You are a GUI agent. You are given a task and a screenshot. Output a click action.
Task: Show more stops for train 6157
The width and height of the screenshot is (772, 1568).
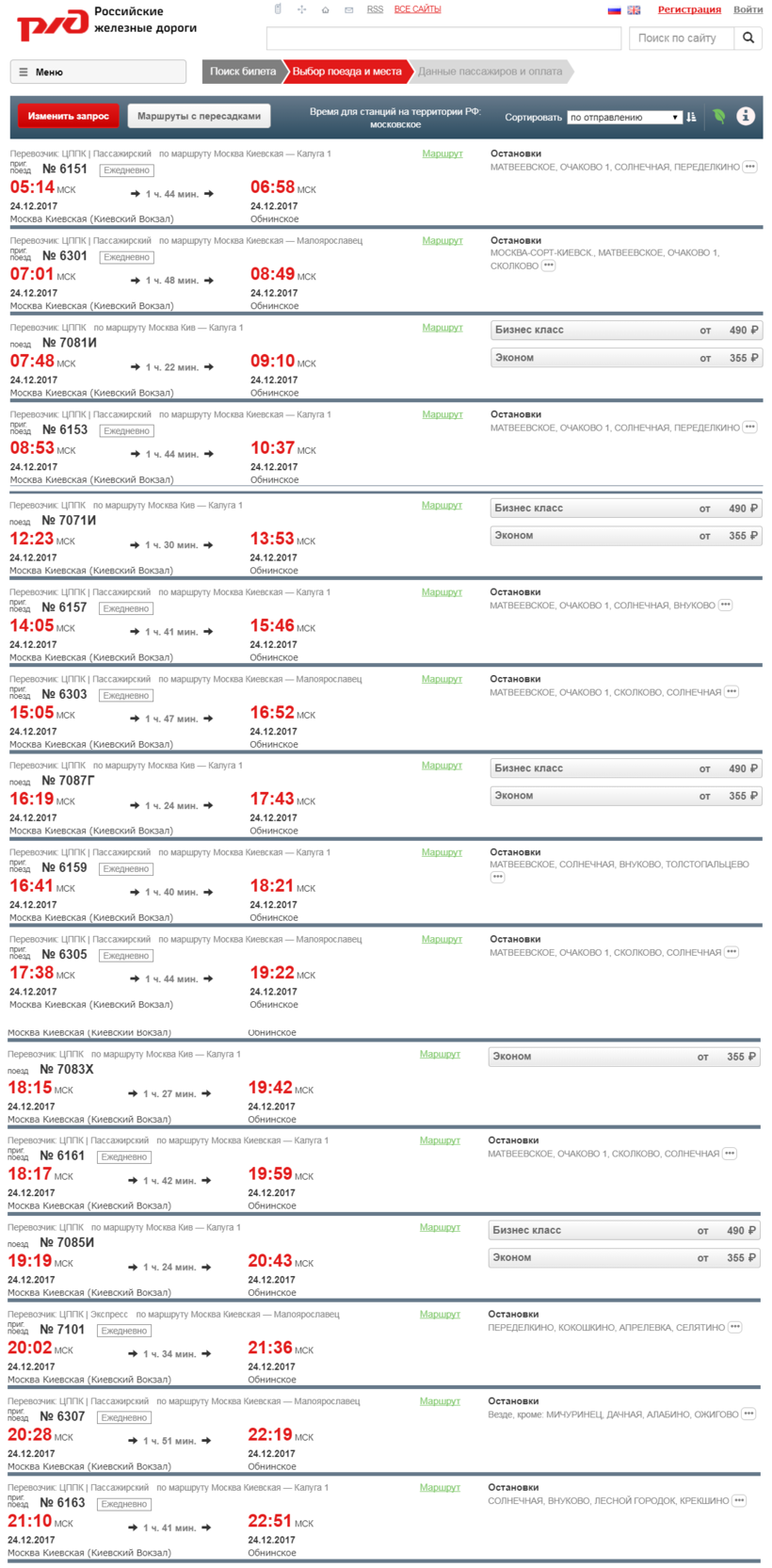pos(725,606)
